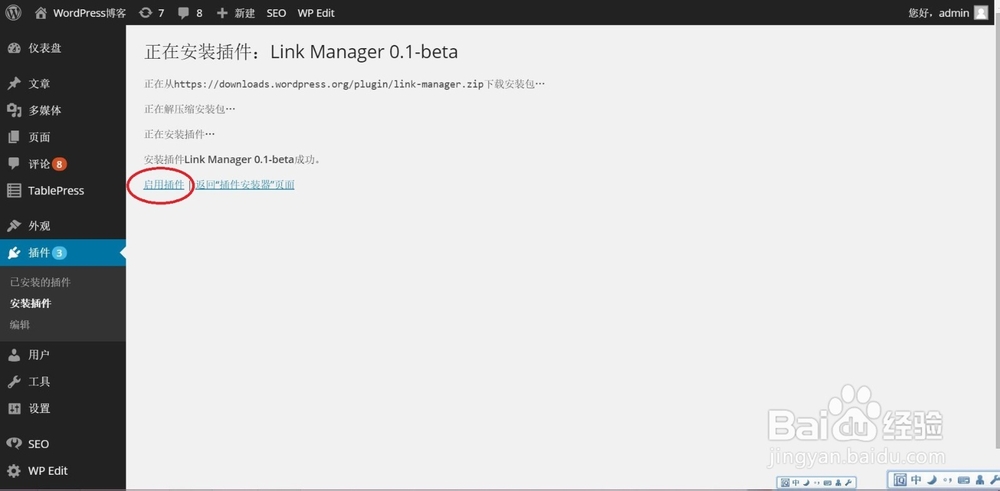Click the 返回"插件安装器"页面 link

[x=245, y=185]
